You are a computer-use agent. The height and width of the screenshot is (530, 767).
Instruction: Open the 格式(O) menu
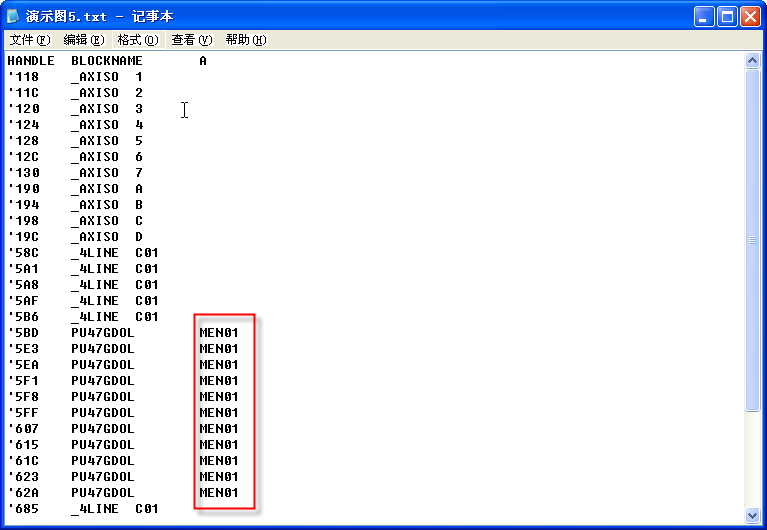[137, 40]
